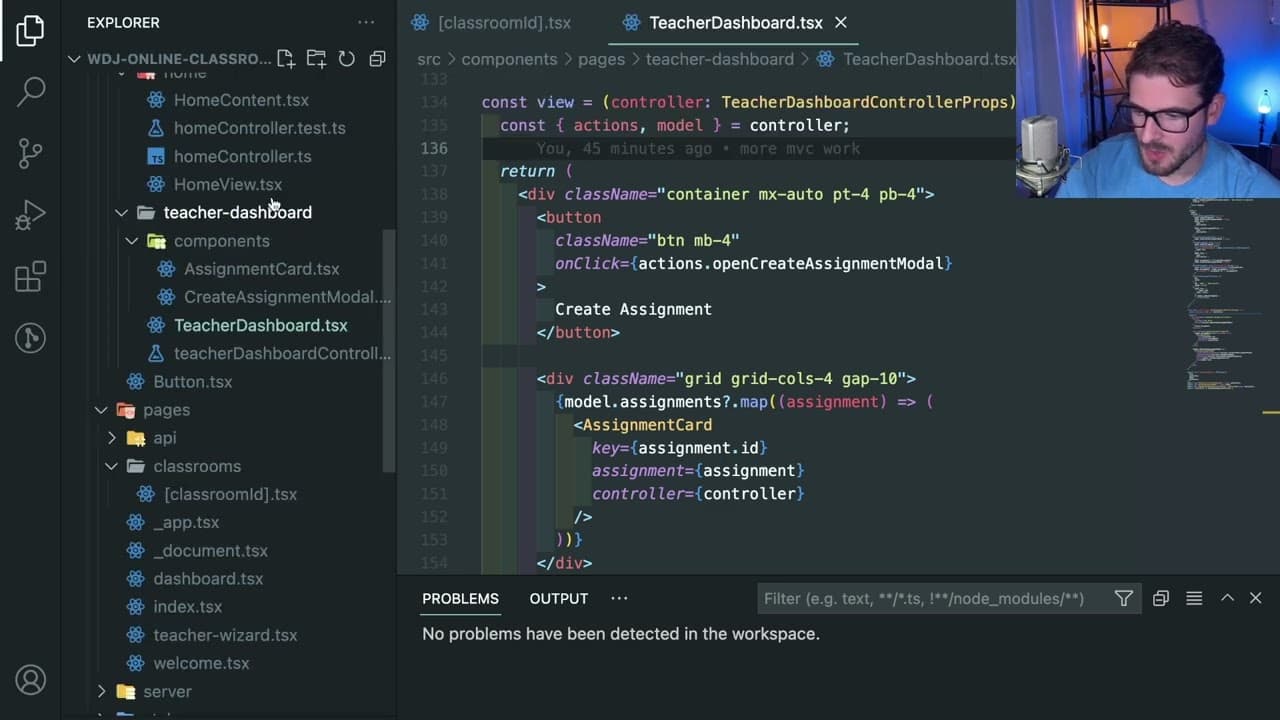Open Button.tsx in the Explorer
The image size is (1280, 720).
[192, 382]
